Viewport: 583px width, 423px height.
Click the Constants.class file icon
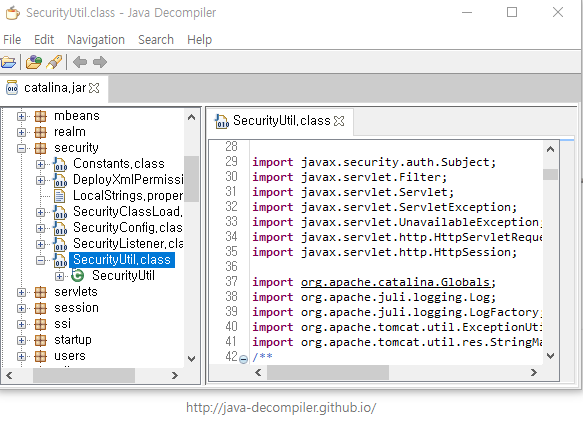(x=60, y=164)
